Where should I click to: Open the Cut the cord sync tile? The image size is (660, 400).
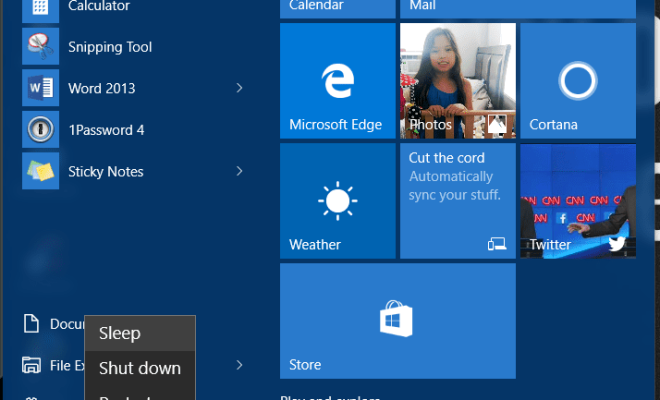coord(458,201)
